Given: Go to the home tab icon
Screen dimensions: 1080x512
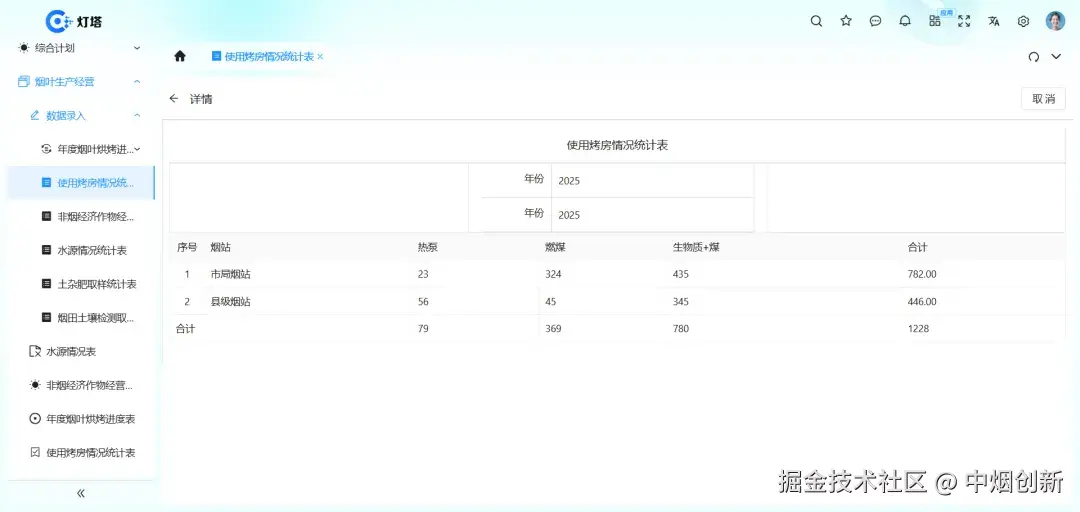Looking at the screenshot, I should click(180, 57).
